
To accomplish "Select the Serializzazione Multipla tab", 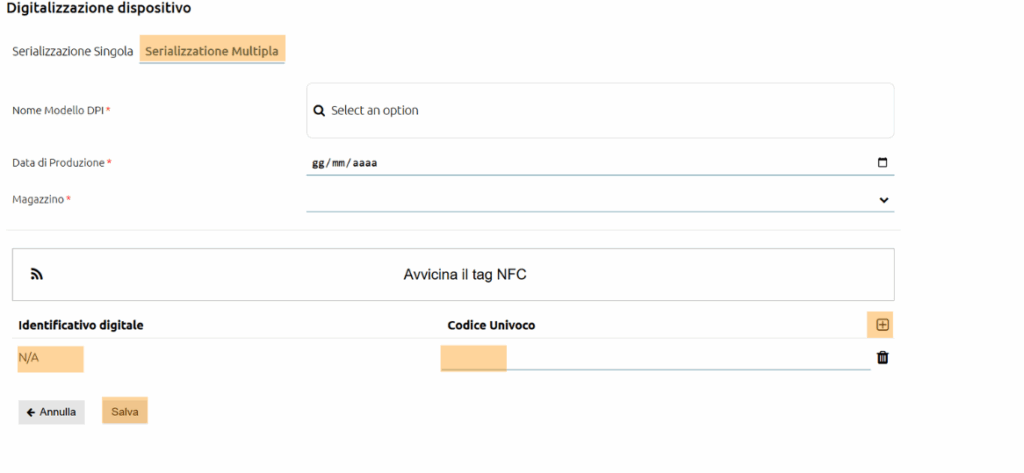I will pyautogui.click(x=212, y=51).
